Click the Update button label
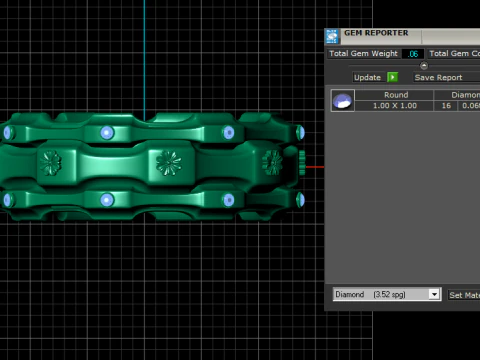Image resolution: width=480 pixels, height=360 pixels. [x=367, y=77]
